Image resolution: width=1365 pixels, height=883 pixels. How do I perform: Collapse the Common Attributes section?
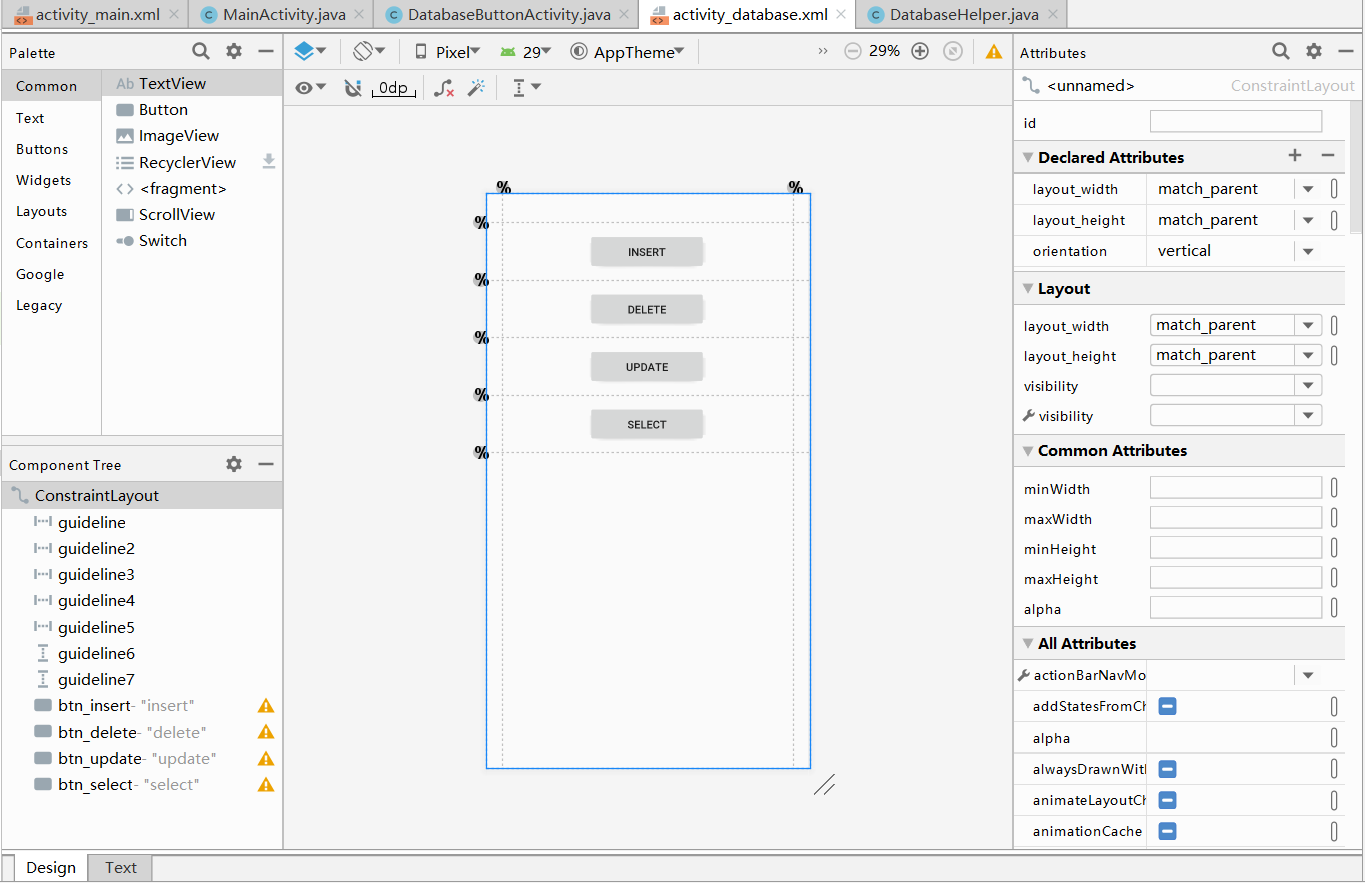(x=1028, y=451)
